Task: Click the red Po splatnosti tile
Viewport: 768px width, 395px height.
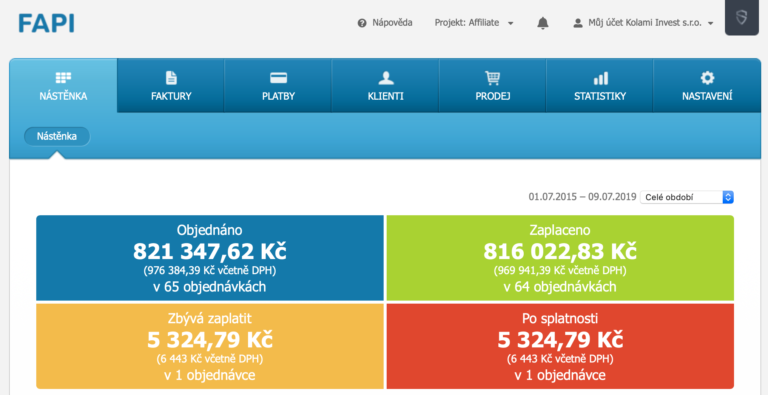Action: point(560,346)
